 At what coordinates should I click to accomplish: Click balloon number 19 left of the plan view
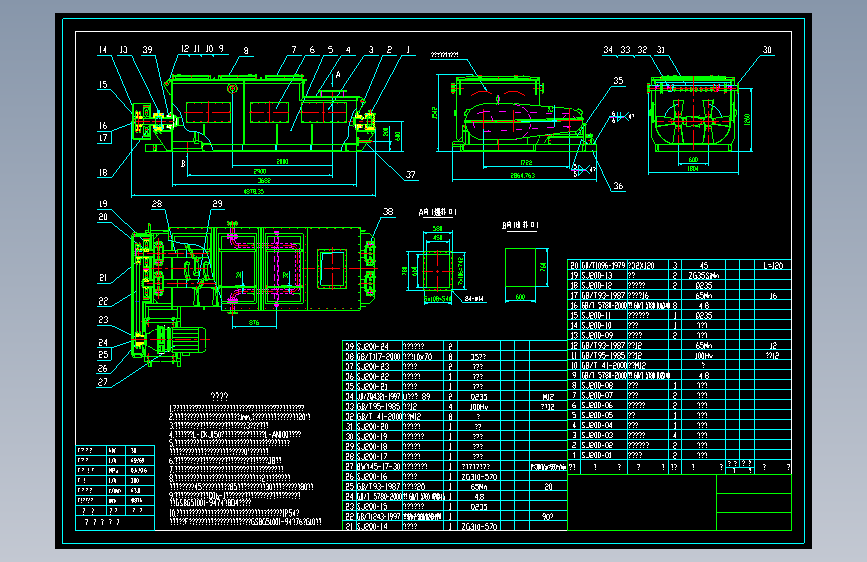[x=103, y=204]
